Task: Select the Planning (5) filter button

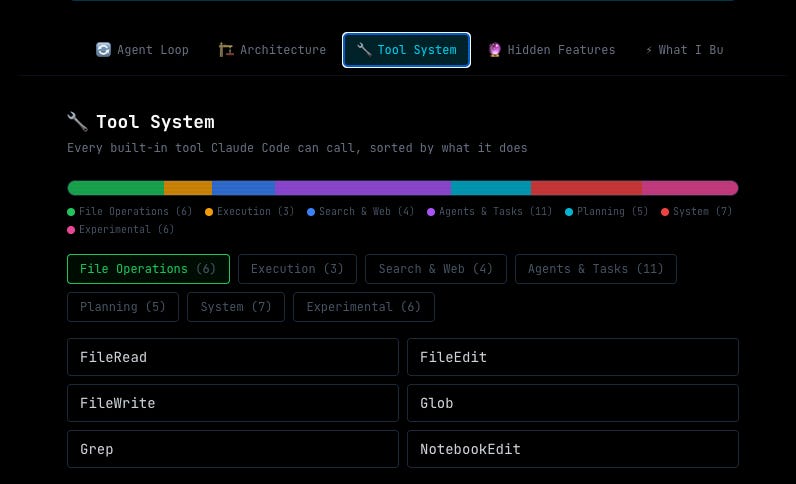Action: click(x=123, y=307)
